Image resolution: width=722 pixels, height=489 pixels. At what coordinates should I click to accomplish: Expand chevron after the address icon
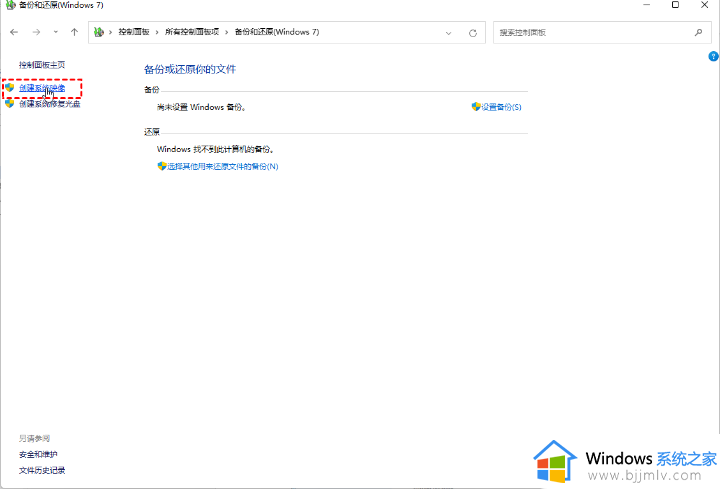click(111, 32)
